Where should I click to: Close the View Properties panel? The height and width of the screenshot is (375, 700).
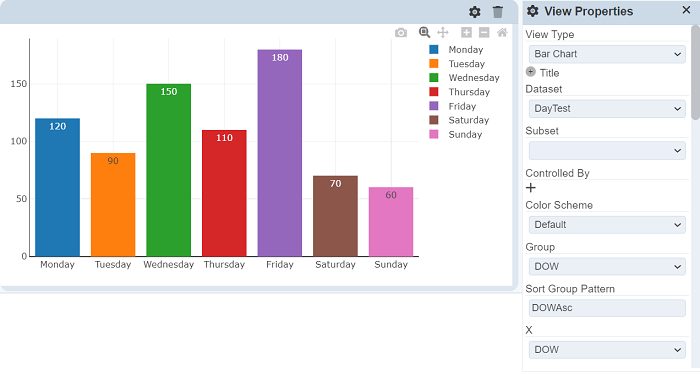[687, 10]
